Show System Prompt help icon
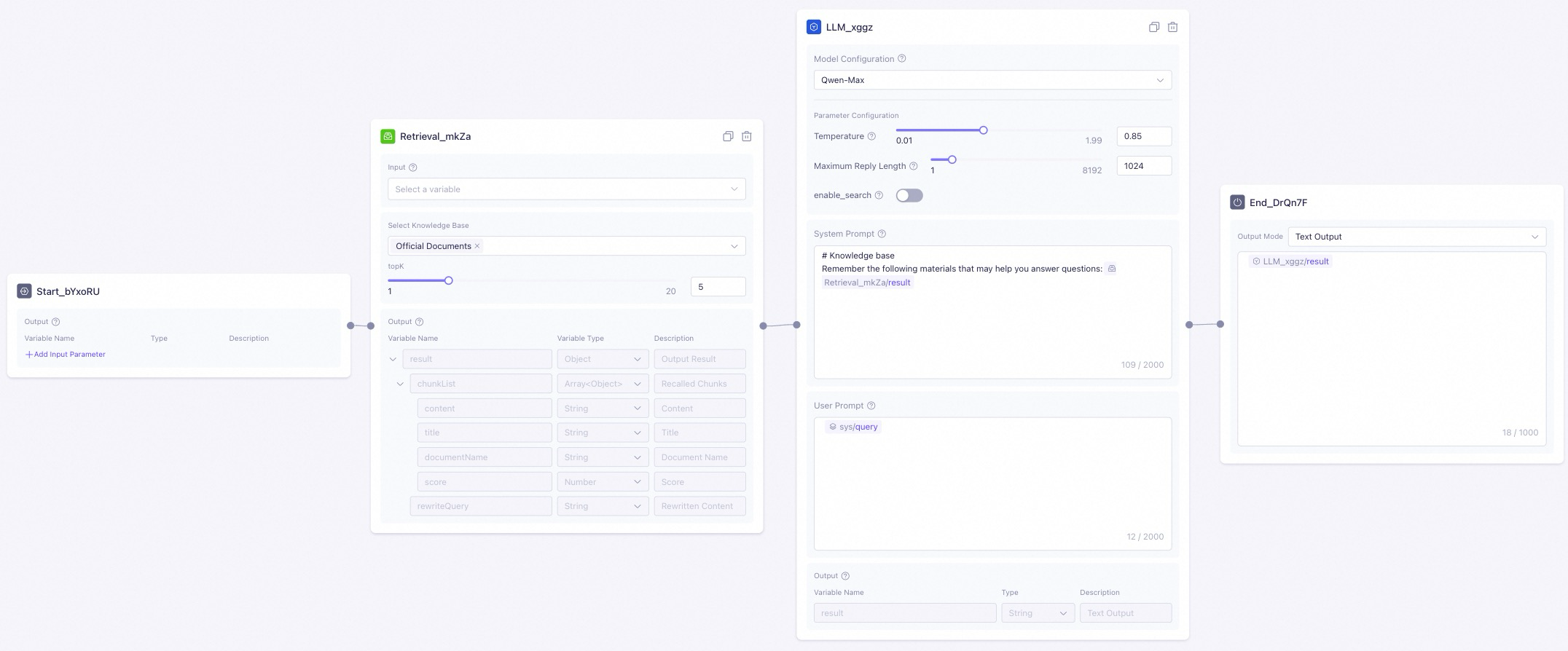 (x=882, y=234)
